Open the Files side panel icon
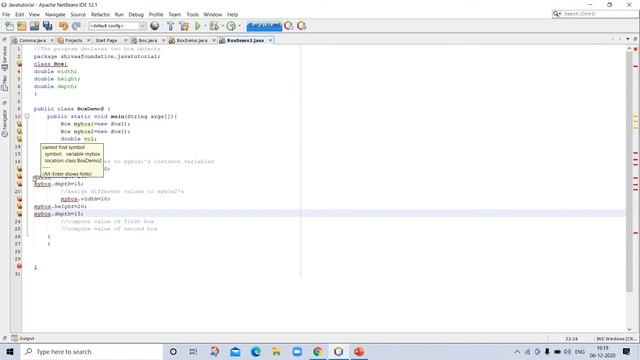 tap(4, 84)
